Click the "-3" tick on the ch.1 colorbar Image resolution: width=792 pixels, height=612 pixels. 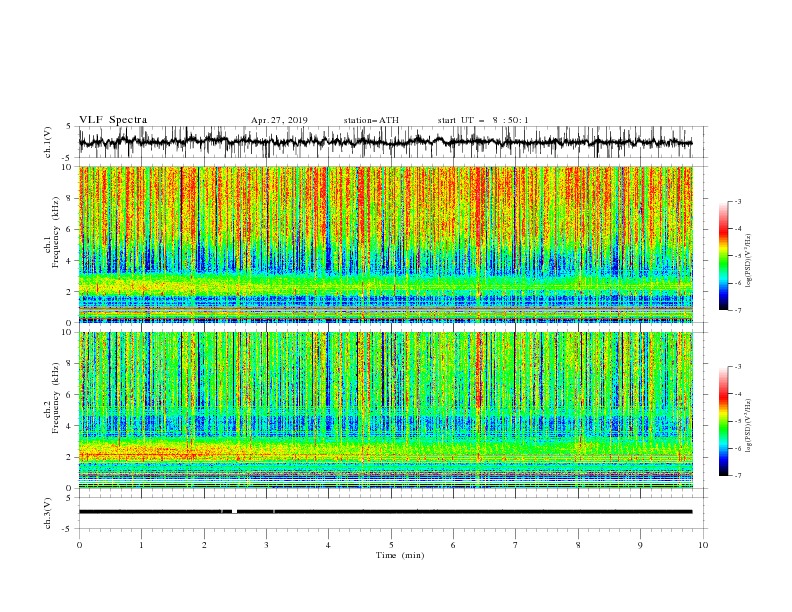737,201
